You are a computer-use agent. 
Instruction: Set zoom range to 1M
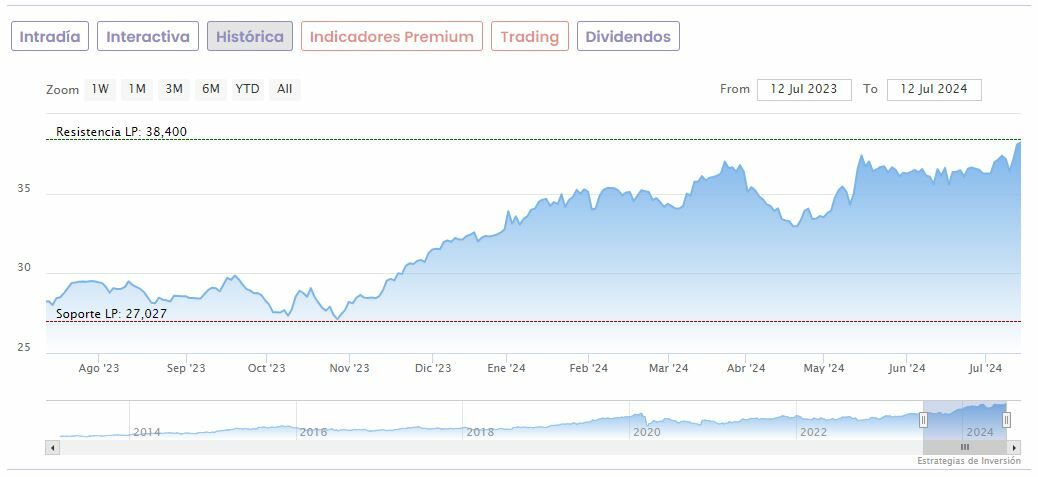[x=137, y=89]
